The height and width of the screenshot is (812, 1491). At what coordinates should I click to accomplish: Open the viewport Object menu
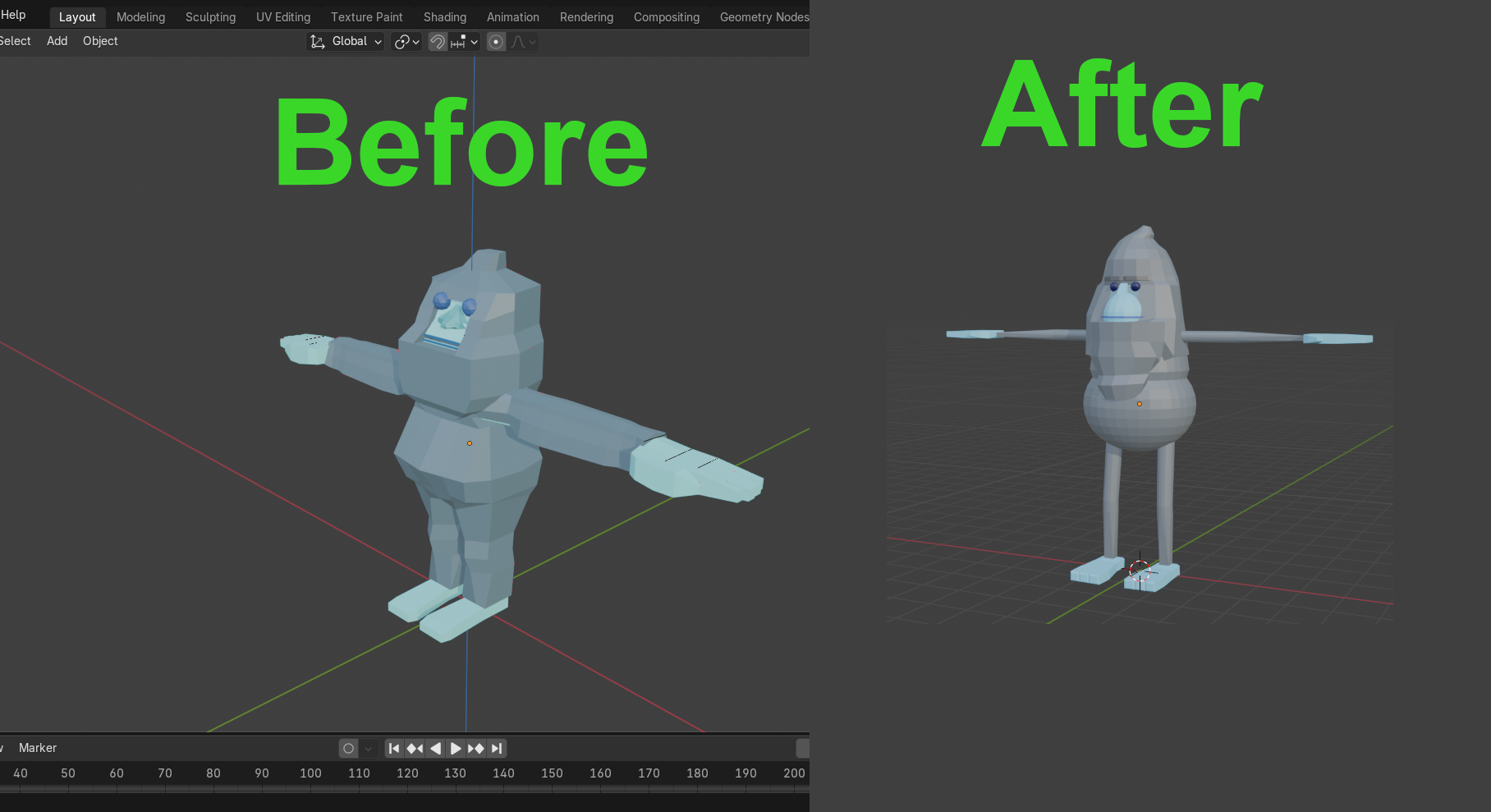[100, 41]
